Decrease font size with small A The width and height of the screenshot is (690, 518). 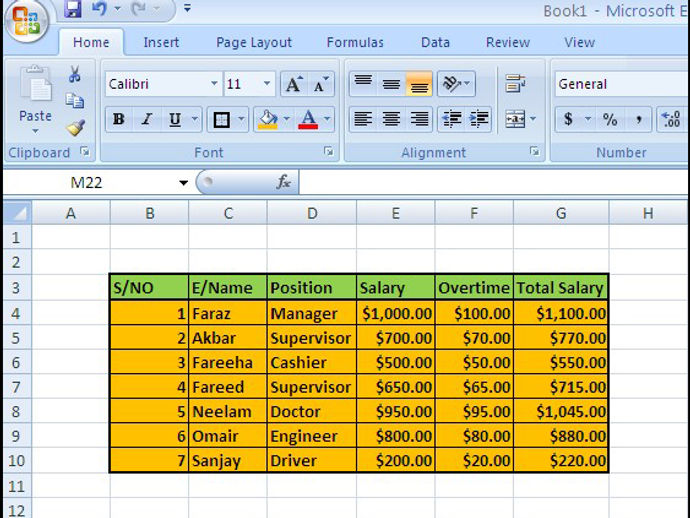point(321,84)
